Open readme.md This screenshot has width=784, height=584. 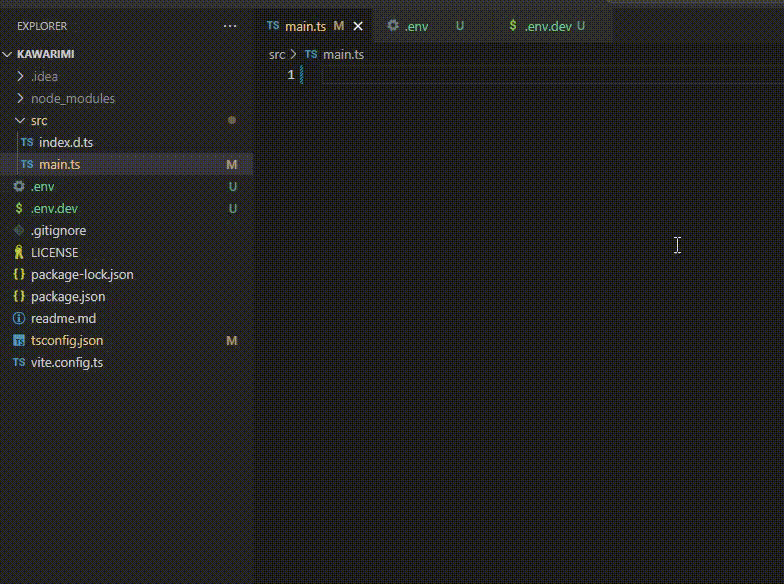[126, 318]
